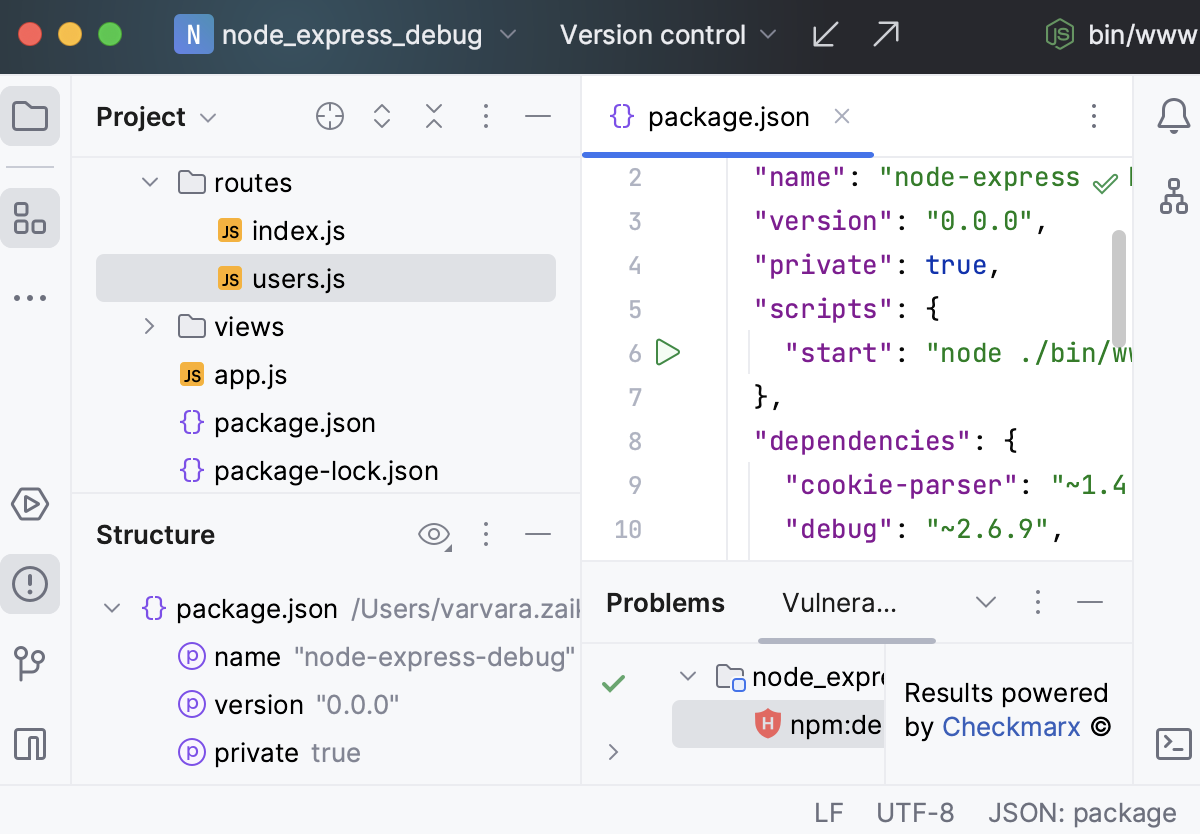Switch to the Vulnerable dependencies tab

click(x=839, y=603)
